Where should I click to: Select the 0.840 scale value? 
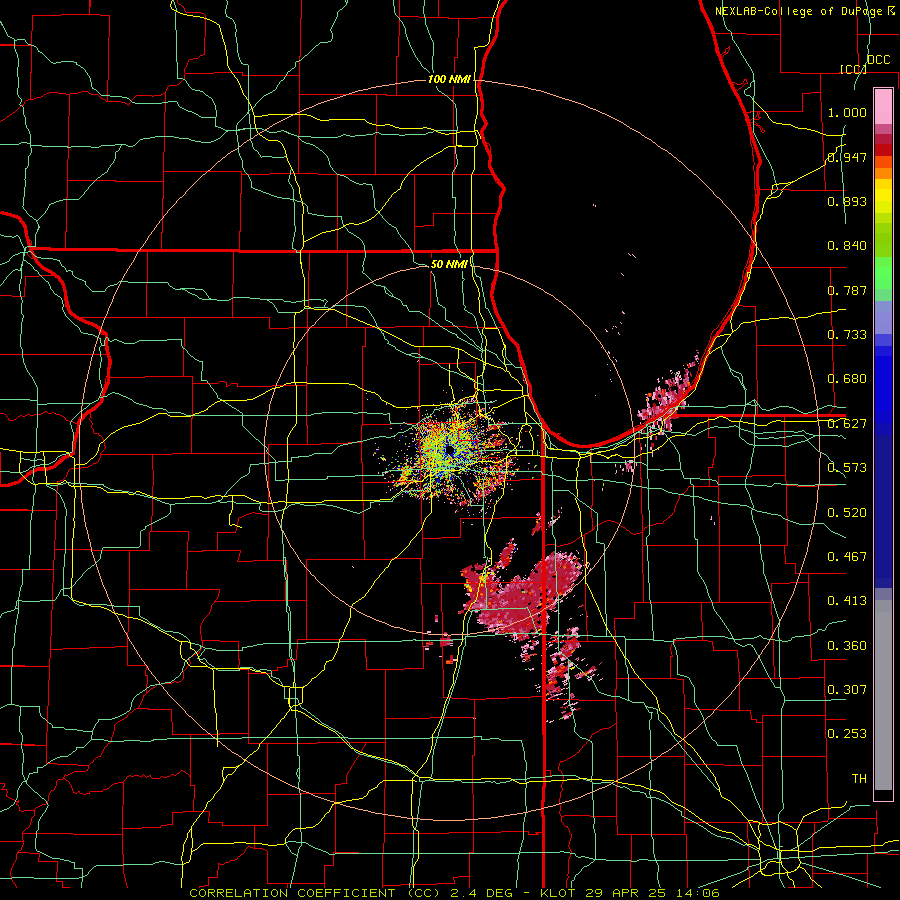[x=847, y=246]
